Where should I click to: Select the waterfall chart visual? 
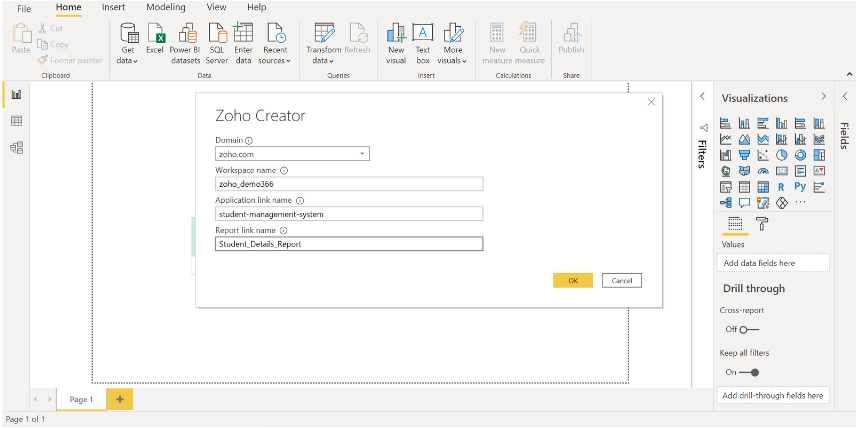point(726,155)
